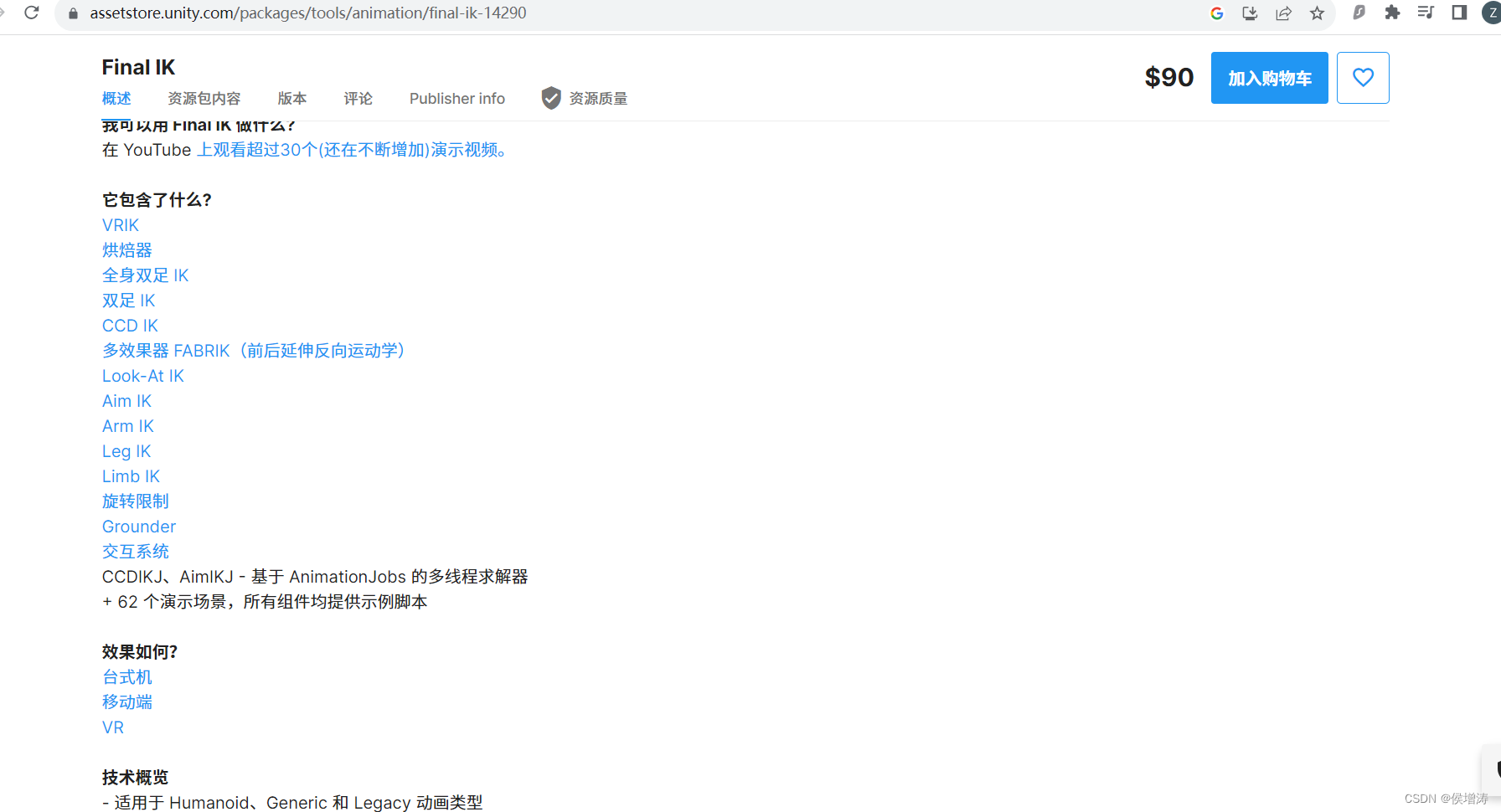This screenshot has height=812, width=1501.
Task: Open the Grounder link
Action: click(x=139, y=527)
